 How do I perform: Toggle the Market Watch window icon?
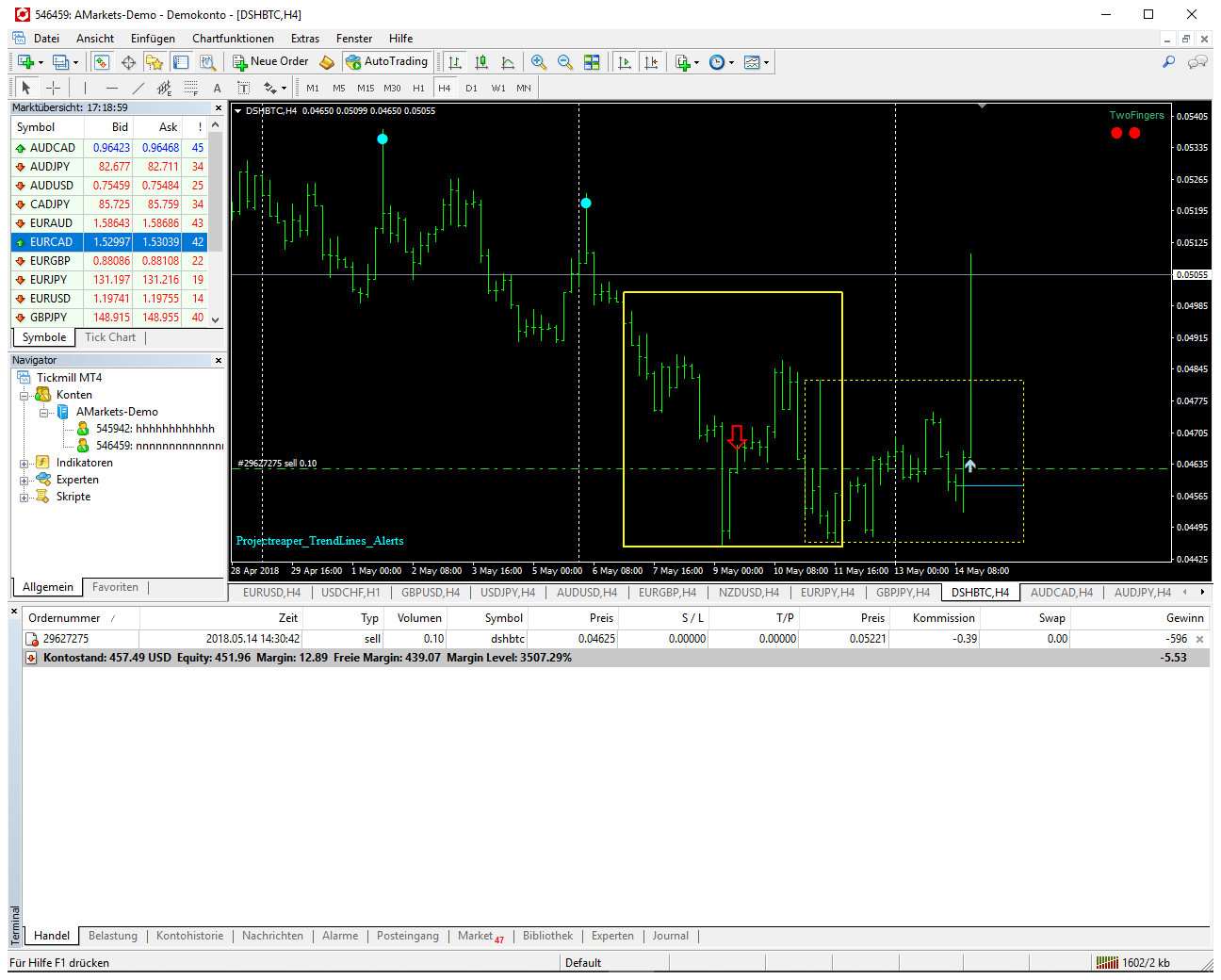point(102,62)
